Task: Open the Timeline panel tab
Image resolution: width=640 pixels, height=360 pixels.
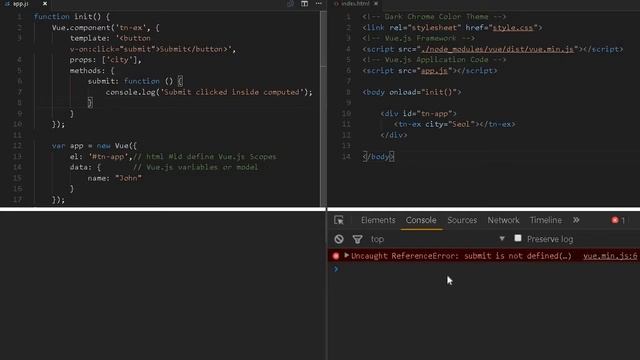Action: click(546, 220)
